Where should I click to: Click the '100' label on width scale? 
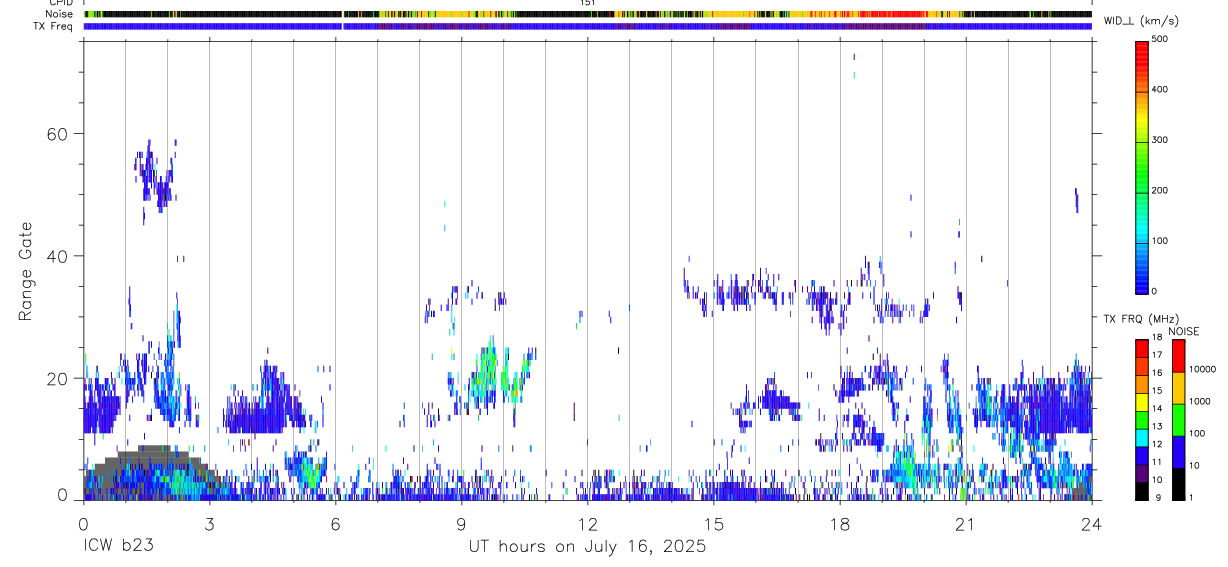coord(1160,241)
